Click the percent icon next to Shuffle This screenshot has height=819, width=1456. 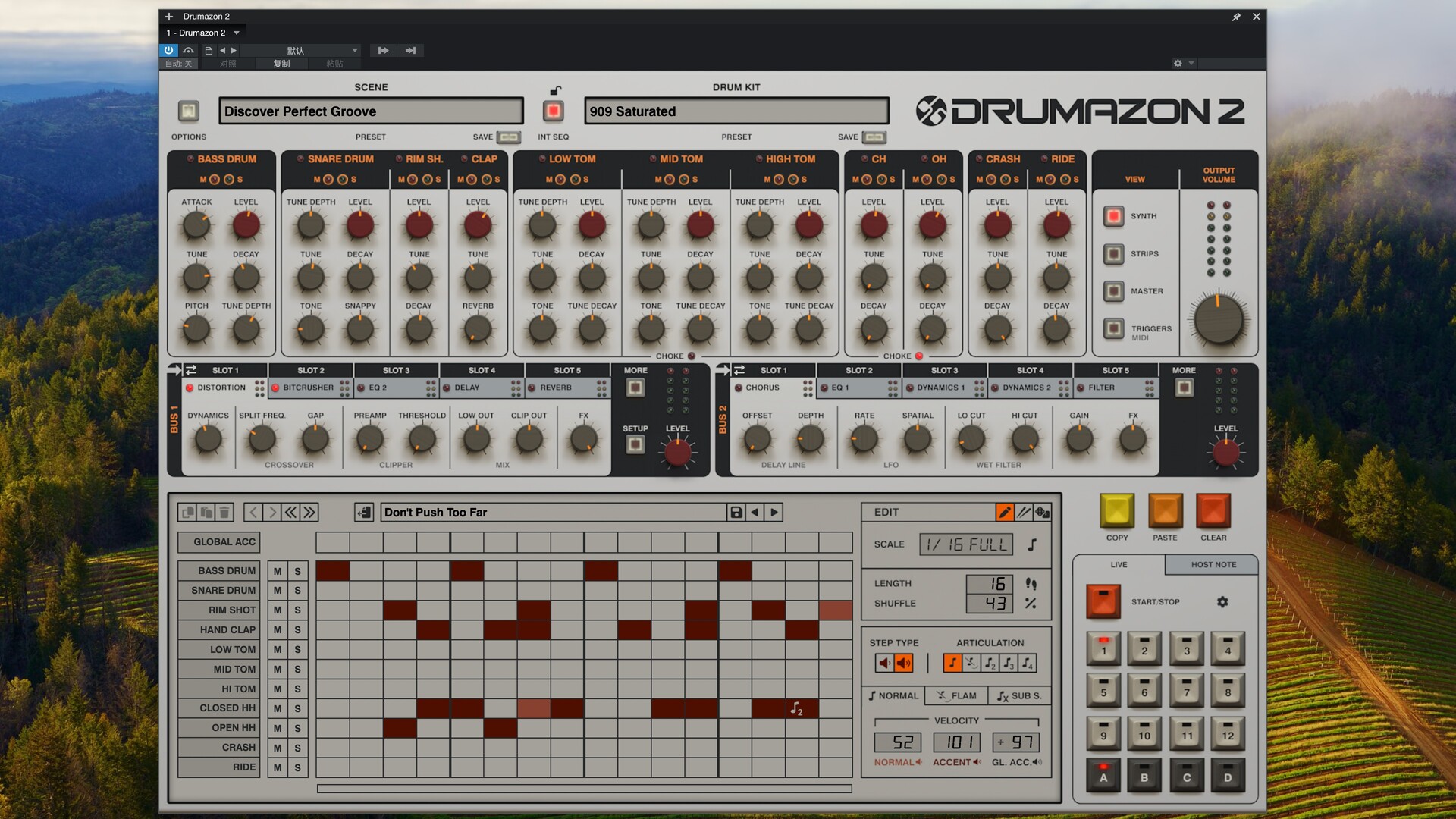click(x=1031, y=604)
